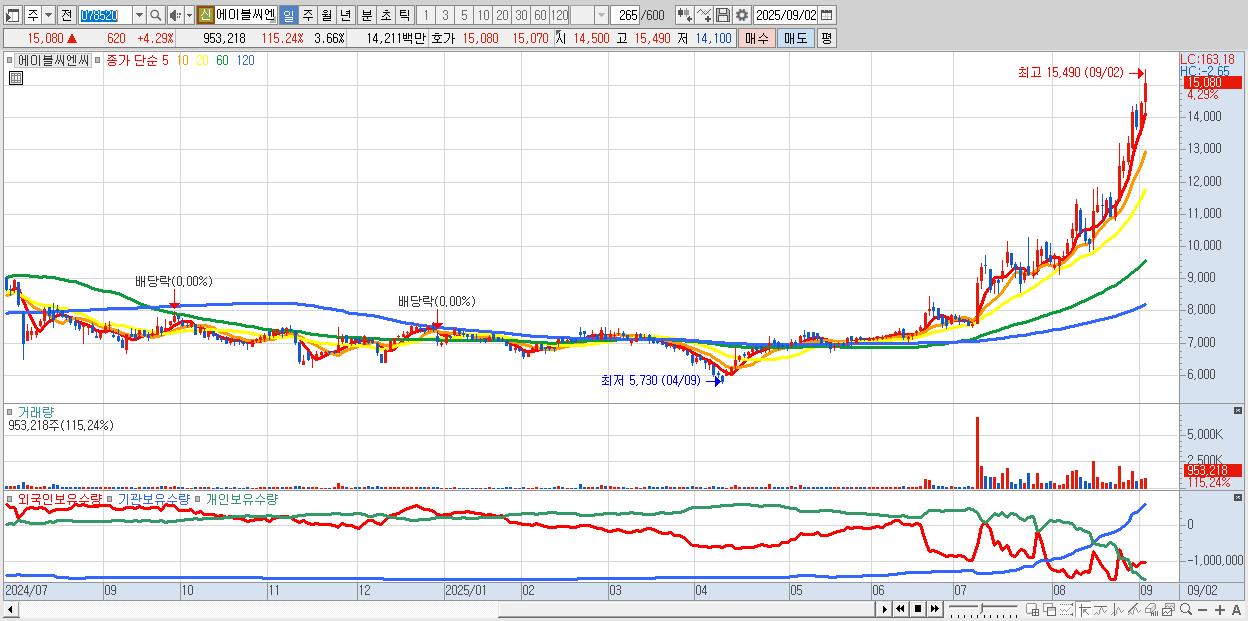The width and height of the screenshot is (1248, 621).
Task: Open chart settings gear icon
Action: 741,15
